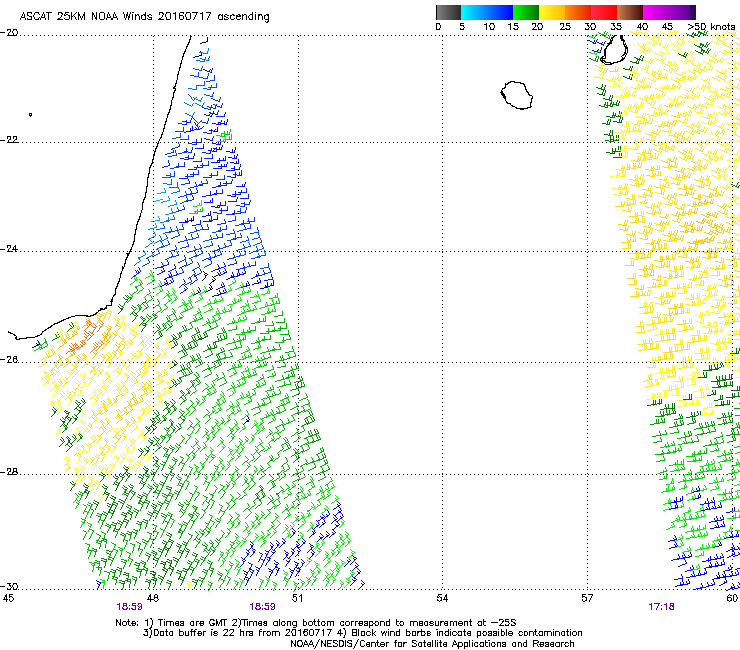The image size is (740, 650).
Task: Click the '48' longitude axis label
Action: [x=153, y=598]
